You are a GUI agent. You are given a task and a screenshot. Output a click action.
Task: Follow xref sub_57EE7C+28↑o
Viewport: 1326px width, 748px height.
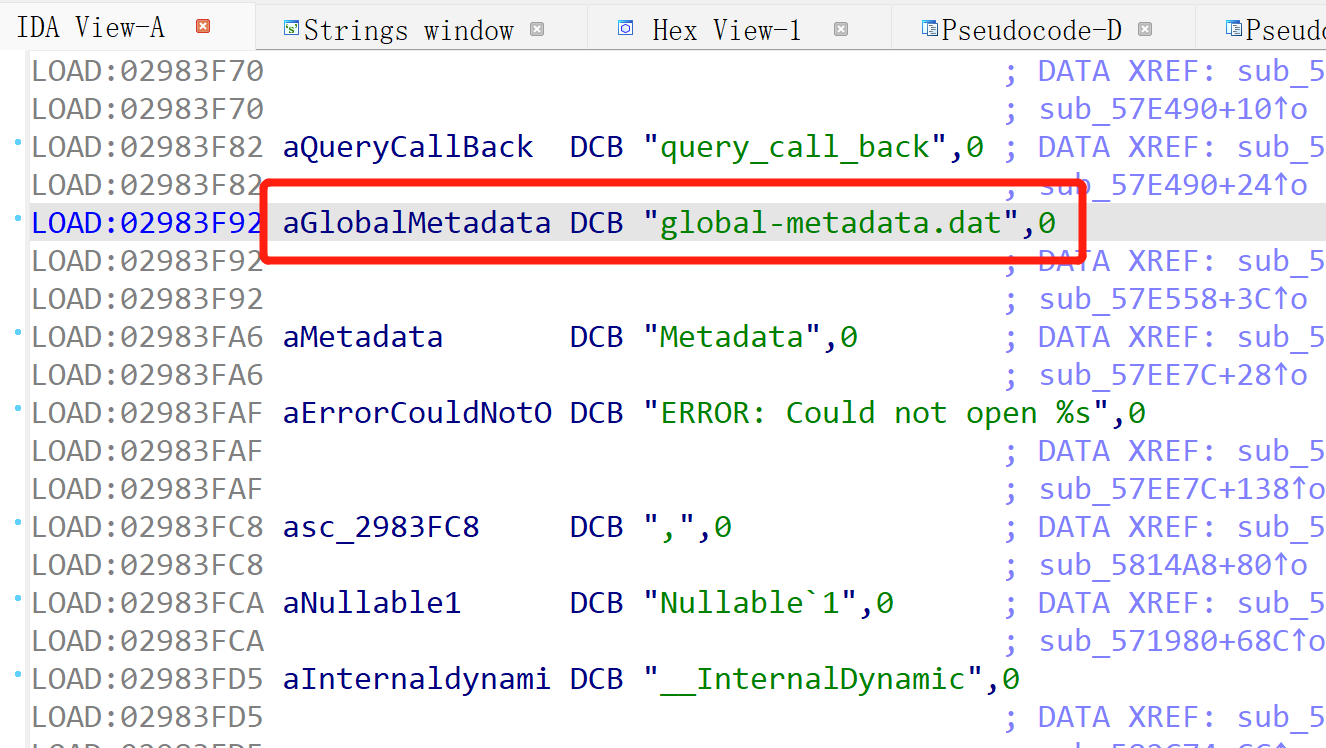(x=1174, y=375)
